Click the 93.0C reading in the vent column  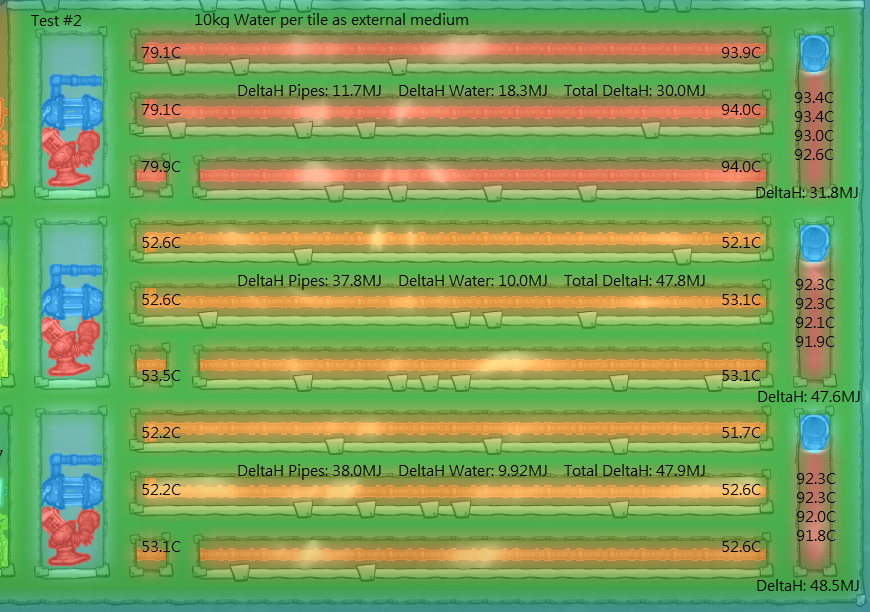[814, 135]
